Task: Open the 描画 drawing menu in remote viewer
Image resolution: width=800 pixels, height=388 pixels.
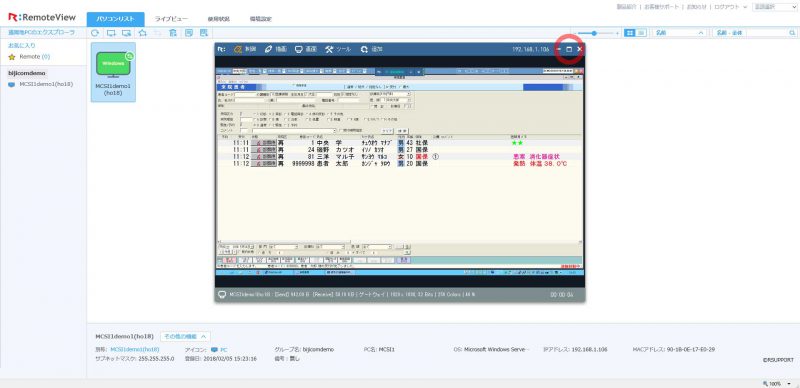Action: pyautogui.click(x=276, y=50)
